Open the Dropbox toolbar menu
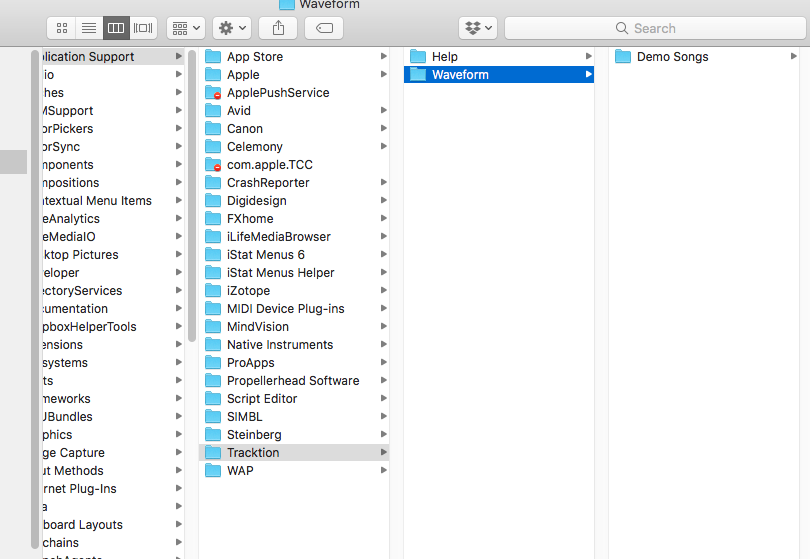Image resolution: width=810 pixels, height=559 pixels. point(478,28)
